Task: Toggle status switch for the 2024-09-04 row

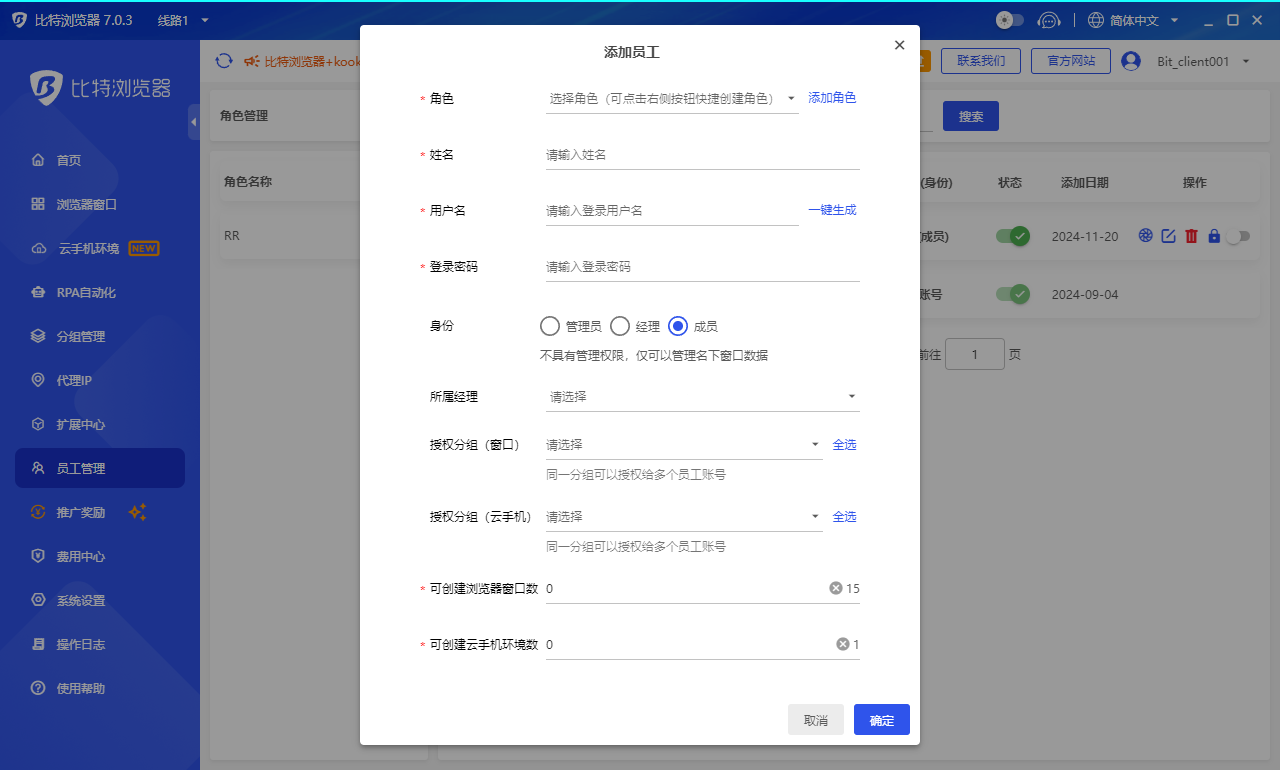Action: pyautogui.click(x=1012, y=294)
